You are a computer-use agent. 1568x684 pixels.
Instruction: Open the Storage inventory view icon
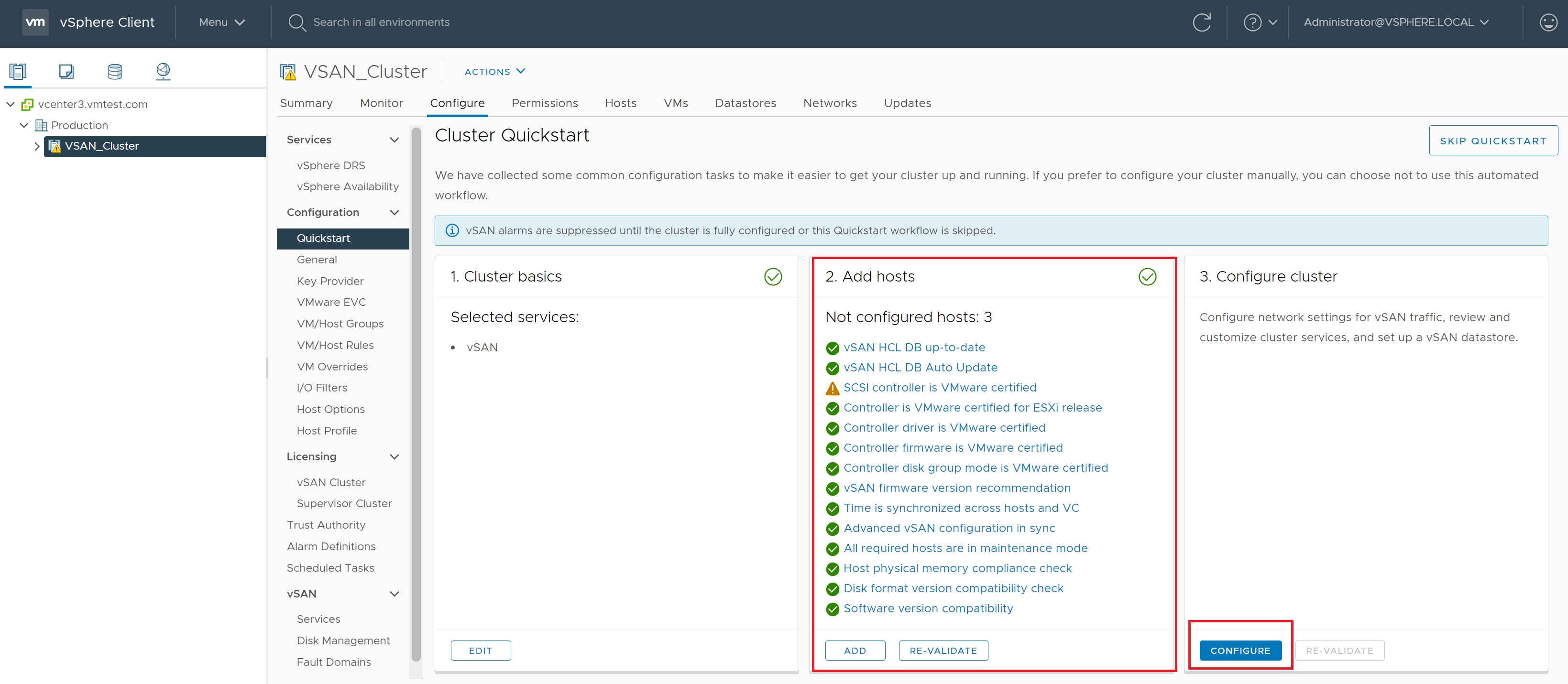(114, 72)
